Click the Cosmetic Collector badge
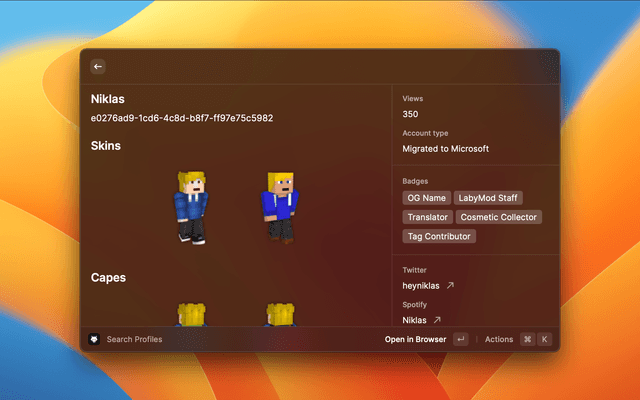640x400 pixels. 498,217
